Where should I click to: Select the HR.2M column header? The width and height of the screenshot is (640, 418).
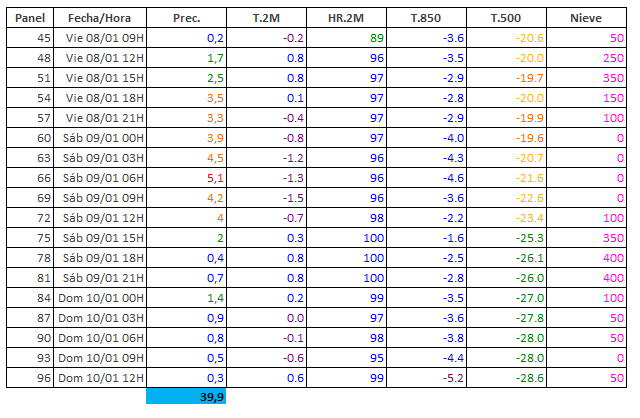click(x=346, y=18)
